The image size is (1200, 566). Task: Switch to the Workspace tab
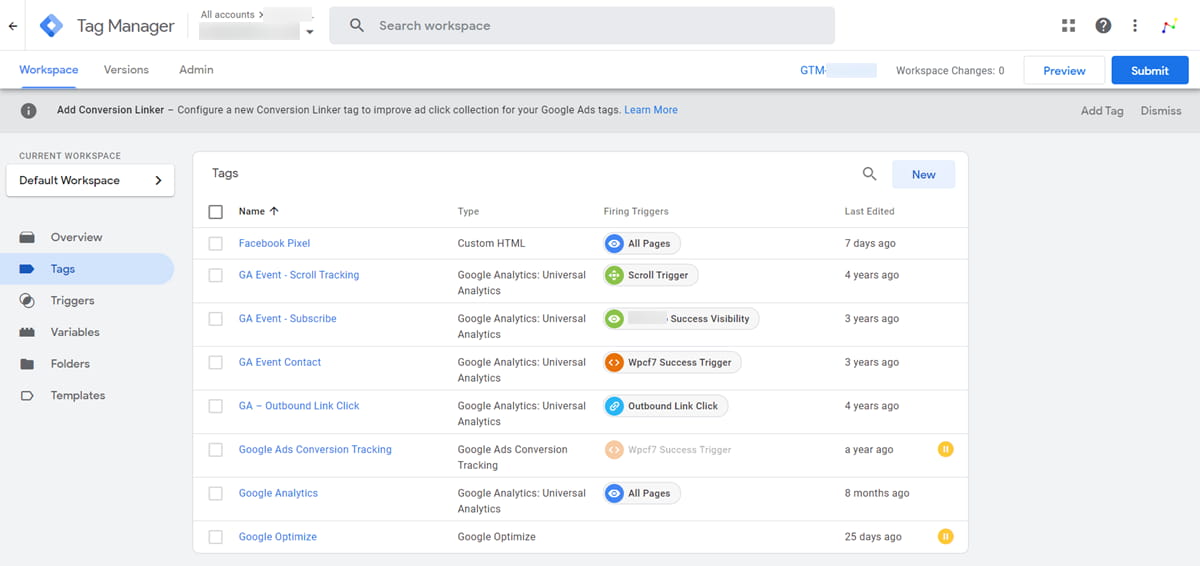(49, 70)
